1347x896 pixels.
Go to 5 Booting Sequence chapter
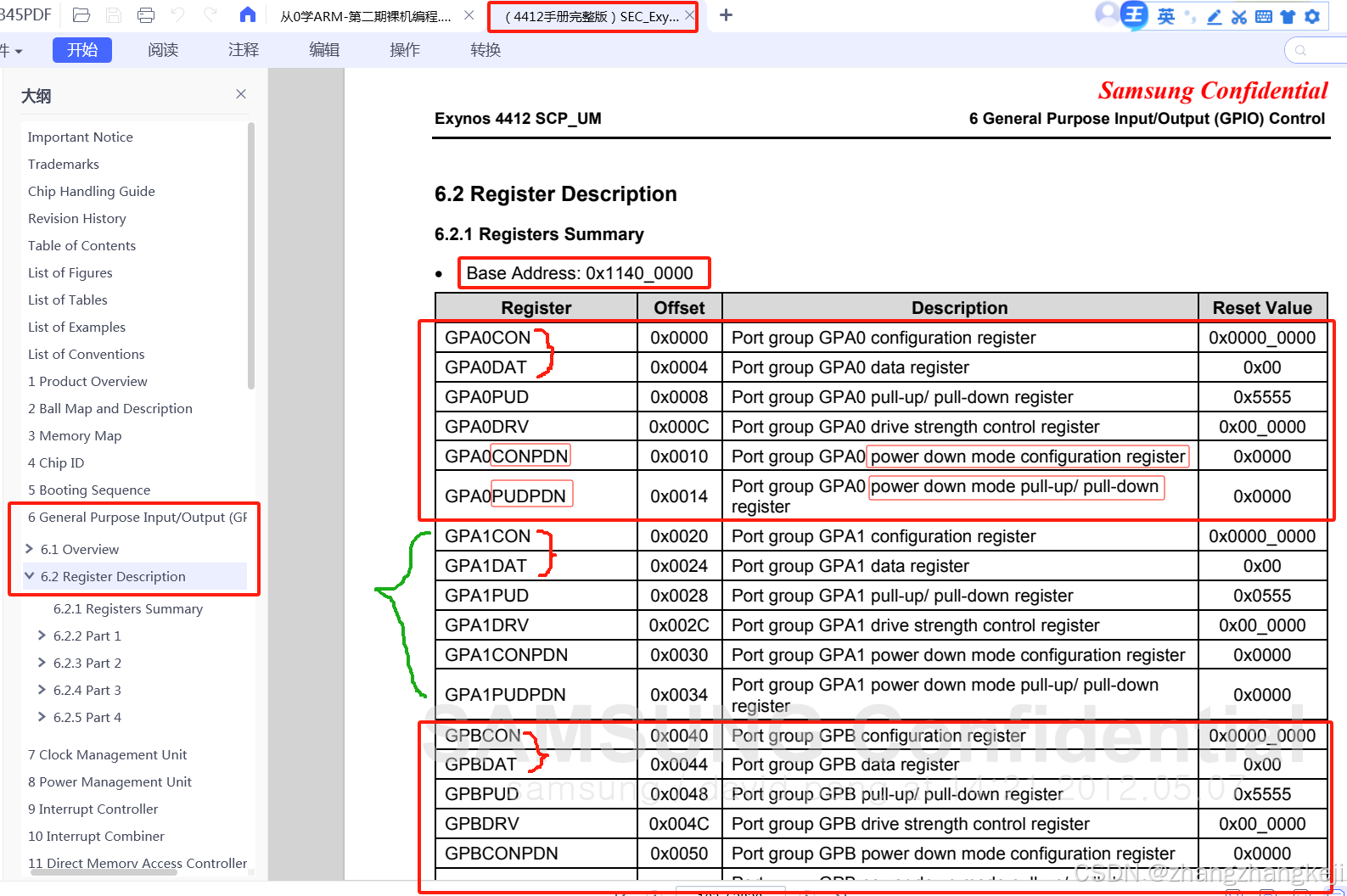click(x=89, y=490)
